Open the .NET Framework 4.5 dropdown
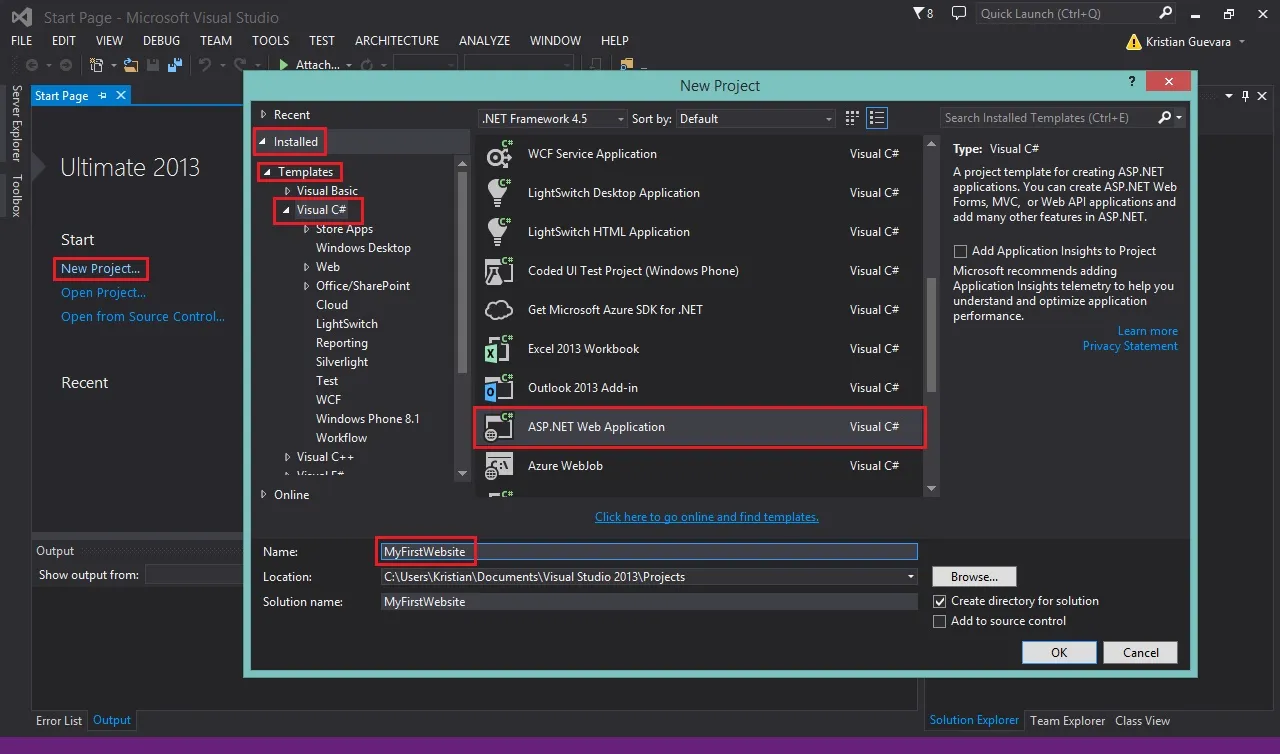 point(553,118)
